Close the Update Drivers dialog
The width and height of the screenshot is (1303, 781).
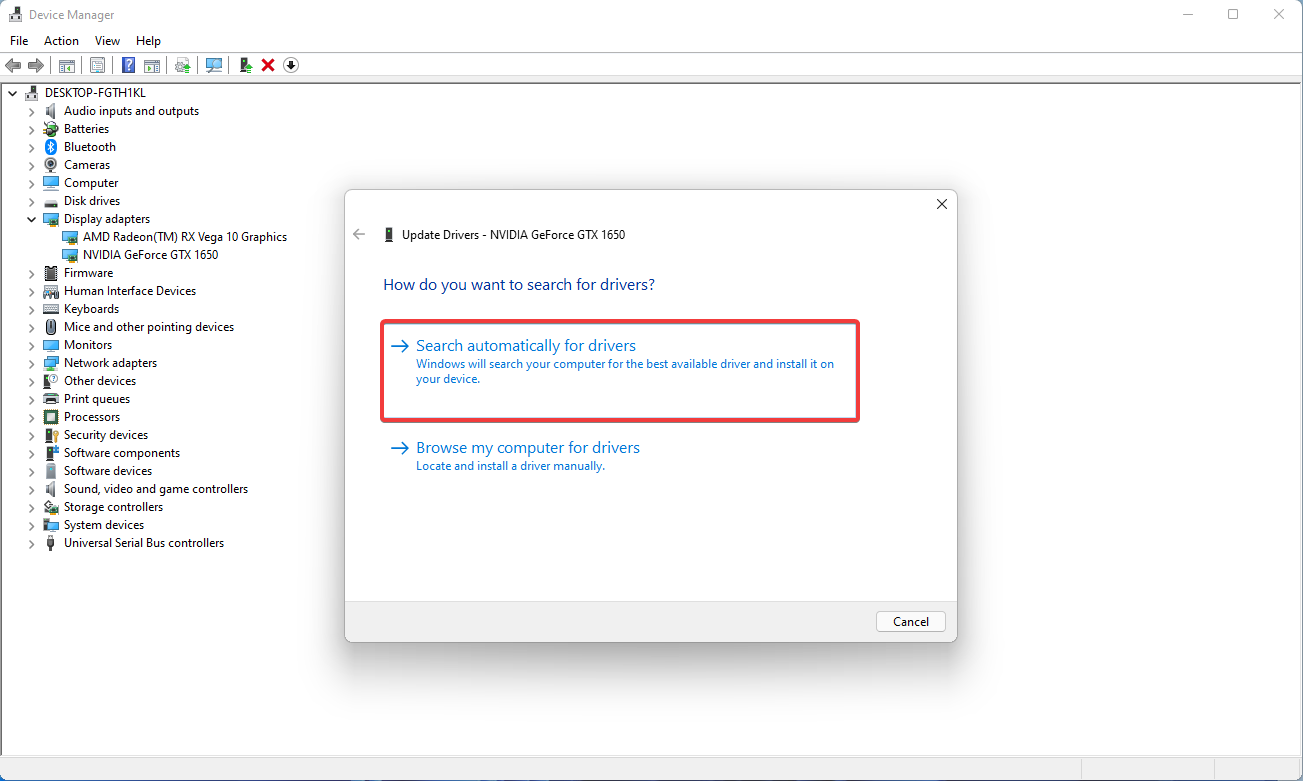(x=941, y=204)
